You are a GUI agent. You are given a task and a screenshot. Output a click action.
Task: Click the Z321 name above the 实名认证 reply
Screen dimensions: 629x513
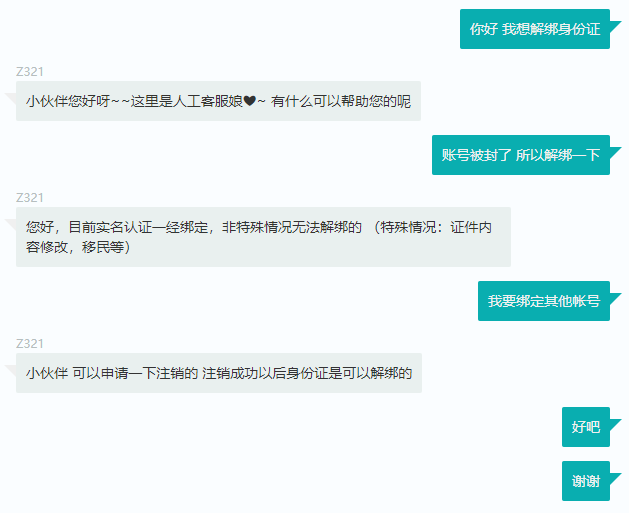30,197
